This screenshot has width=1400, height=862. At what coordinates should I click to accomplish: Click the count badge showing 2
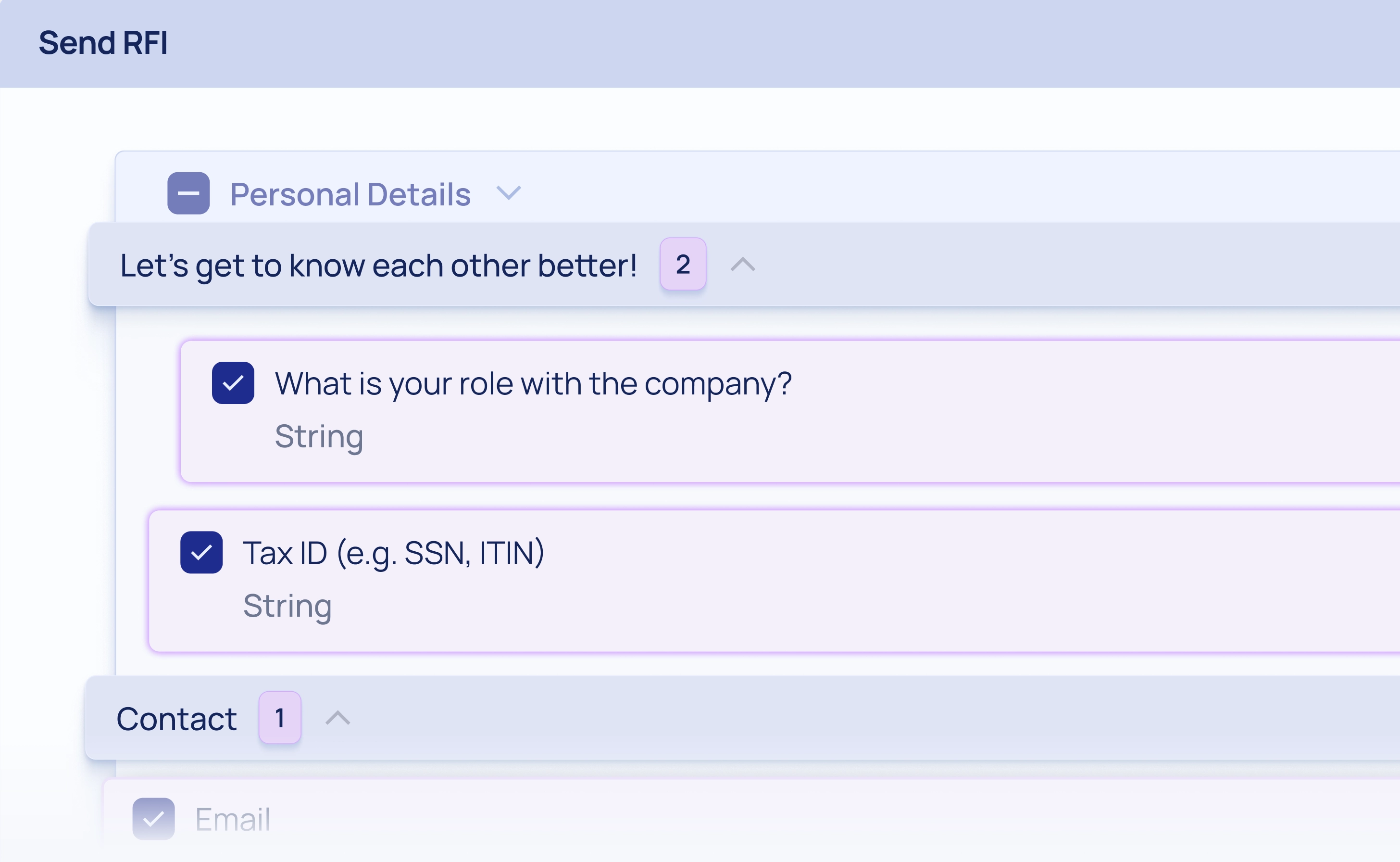(683, 265)
